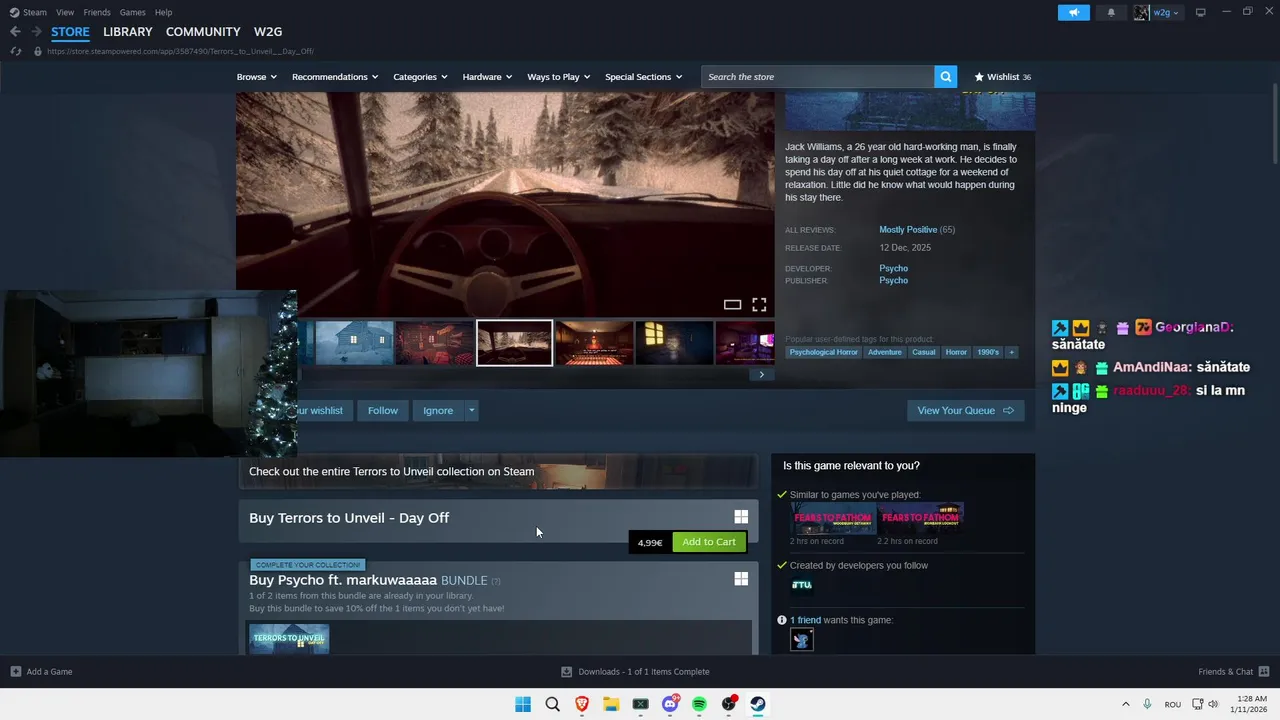Click the bundle help question mark
The height and width of the screenshot is (720, 1280).
coord(496,581)
